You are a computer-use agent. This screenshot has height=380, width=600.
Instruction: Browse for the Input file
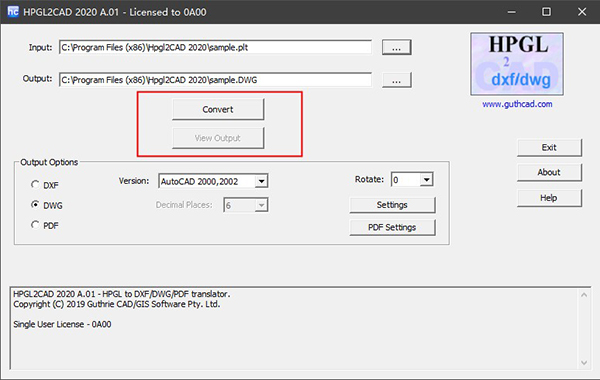pyautogui.click(x=396, y=47)
